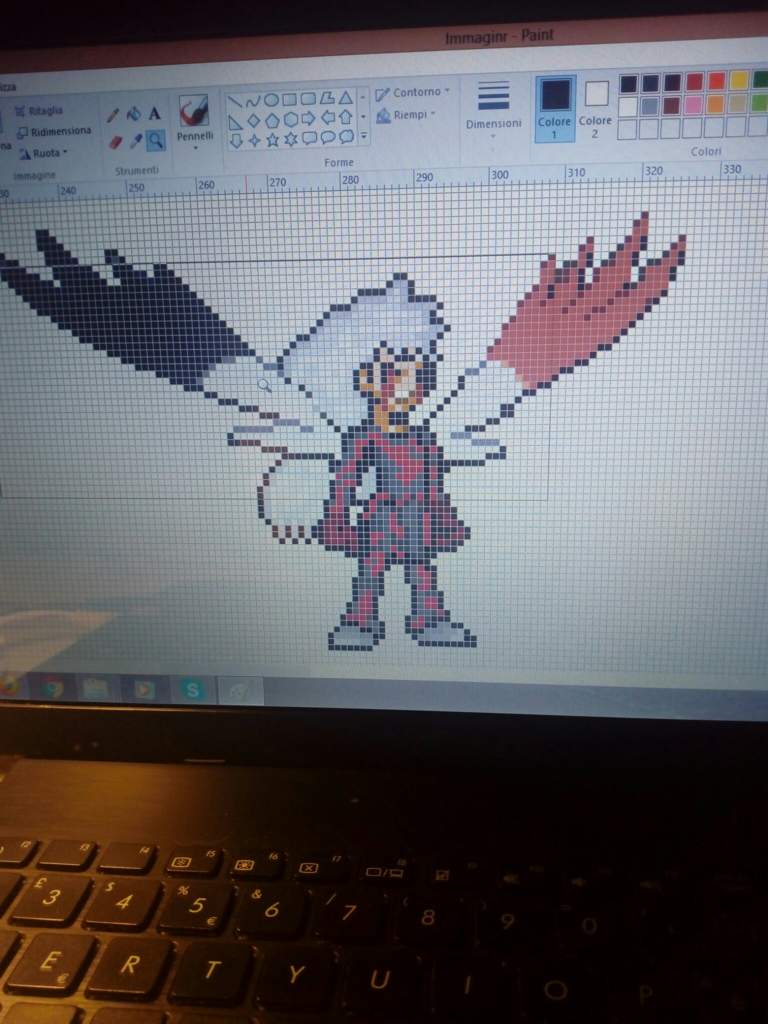Pick the cloud callout shape
The height and width of the screenshot is (1024, 768).
tap(346, 136)
